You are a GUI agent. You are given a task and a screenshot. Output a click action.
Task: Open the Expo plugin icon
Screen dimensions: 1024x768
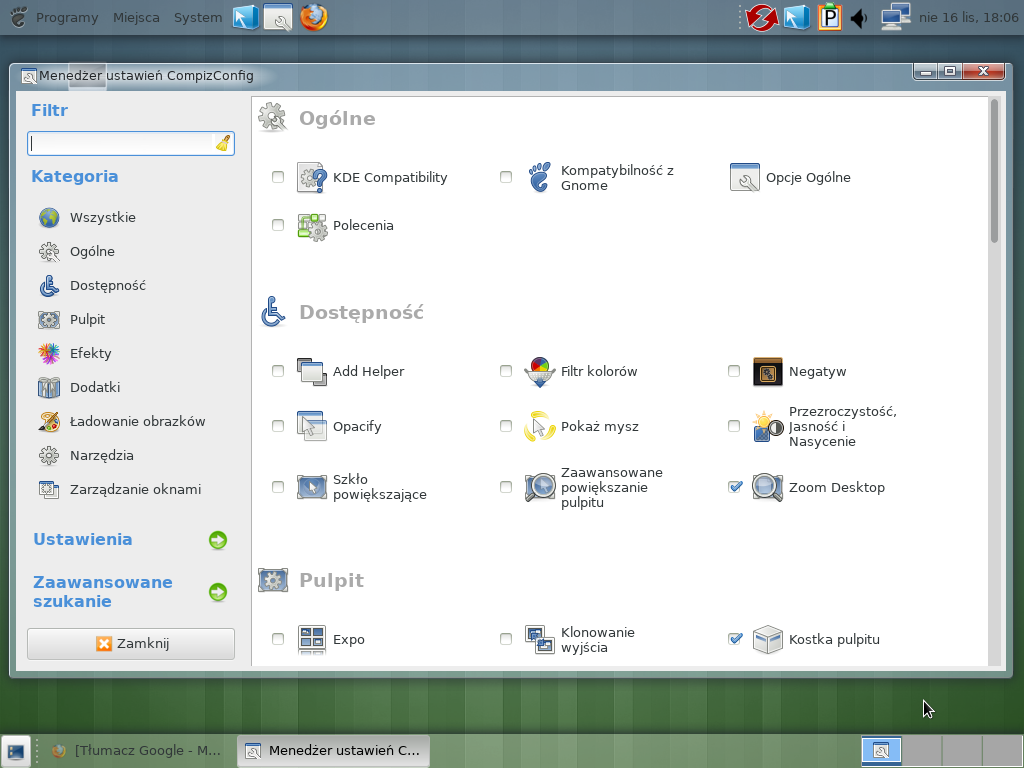[312, 639]
